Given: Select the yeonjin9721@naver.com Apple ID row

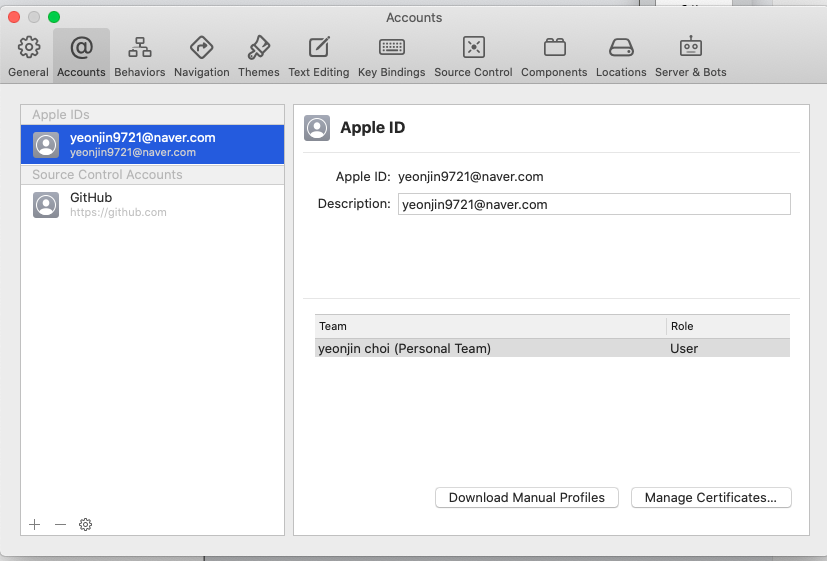Looking at the screenshot, I should [152, 144].
